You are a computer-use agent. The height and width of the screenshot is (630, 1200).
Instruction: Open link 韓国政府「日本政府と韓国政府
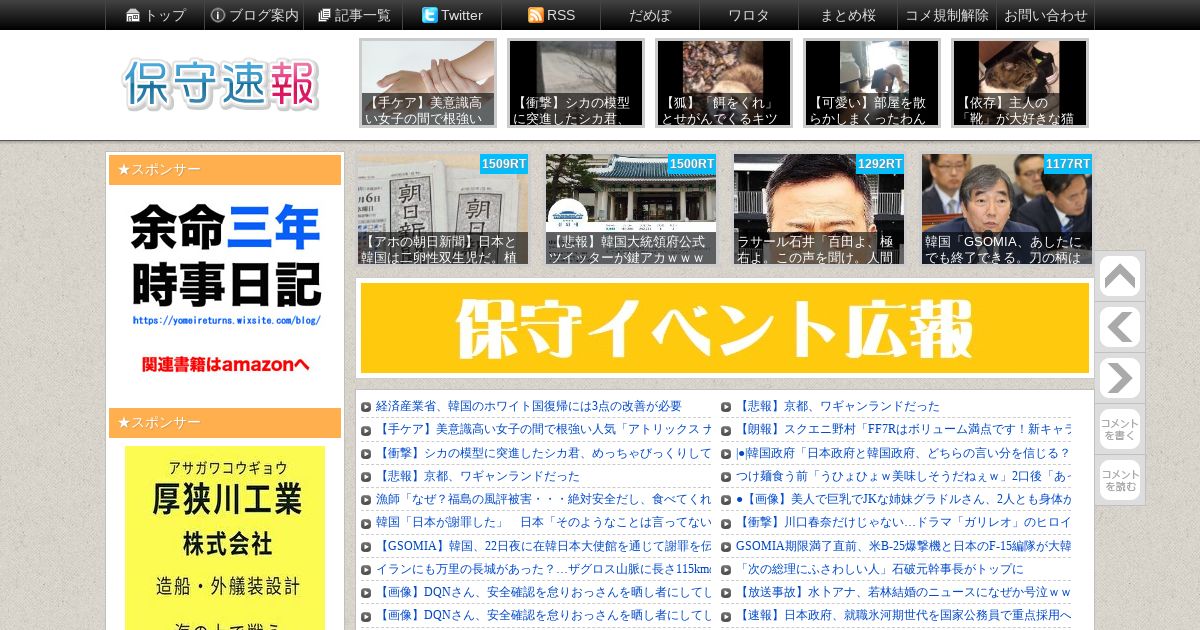[903, 452]
